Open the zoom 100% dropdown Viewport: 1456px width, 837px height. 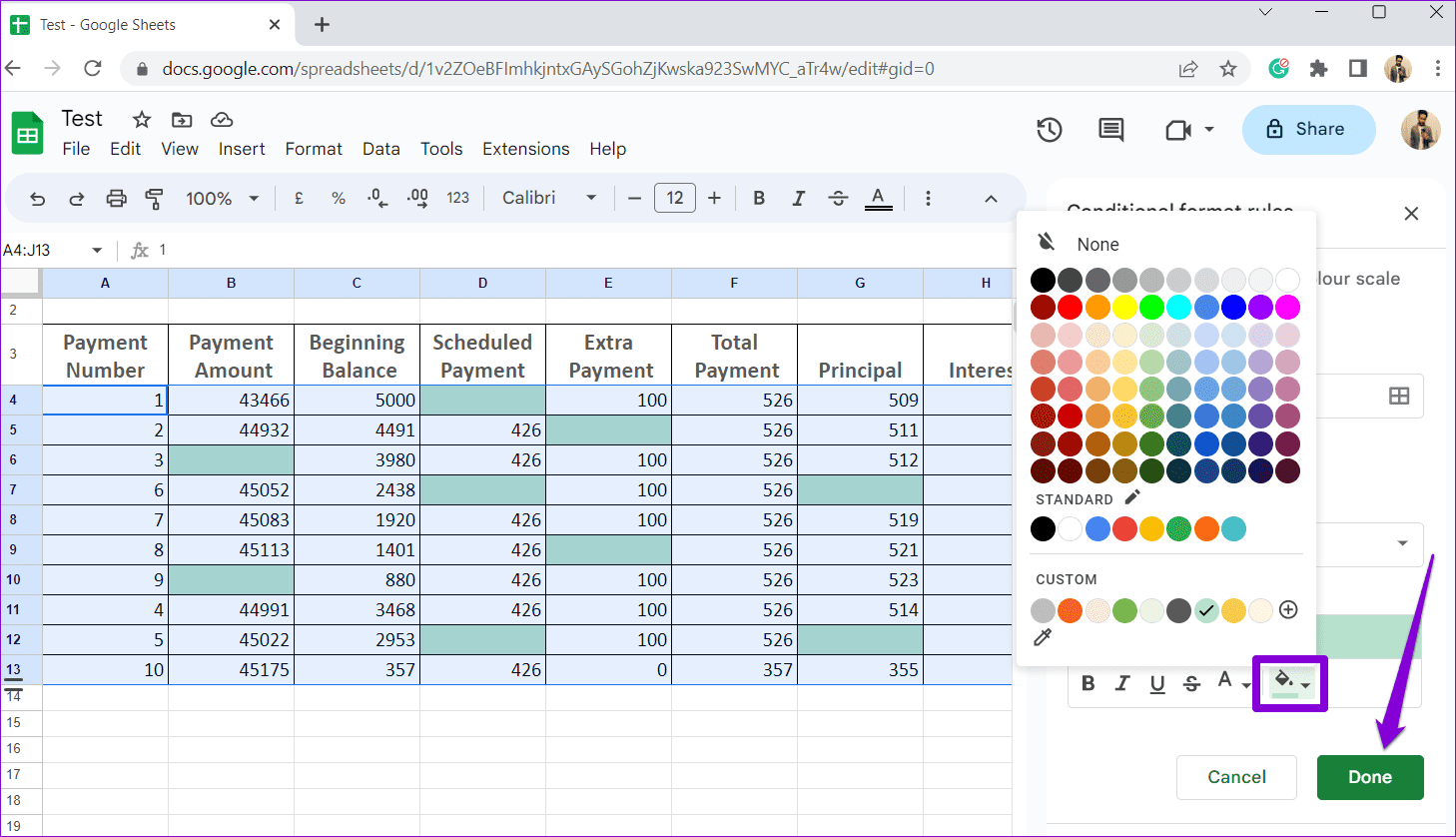pyautogui.click(x=222, y=199)
